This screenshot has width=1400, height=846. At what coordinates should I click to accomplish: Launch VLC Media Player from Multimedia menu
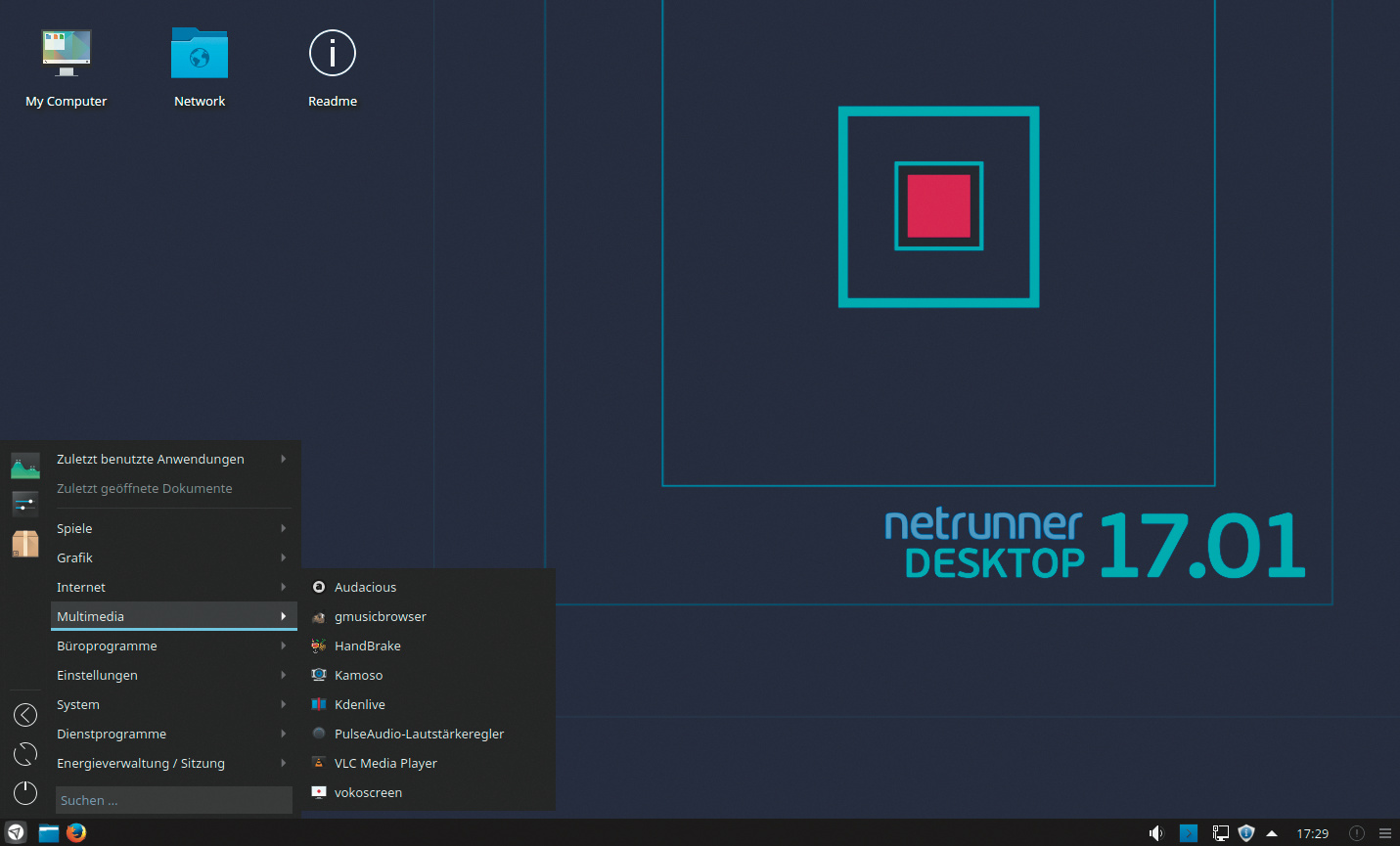pyautogui.click(x=385, y=763)
